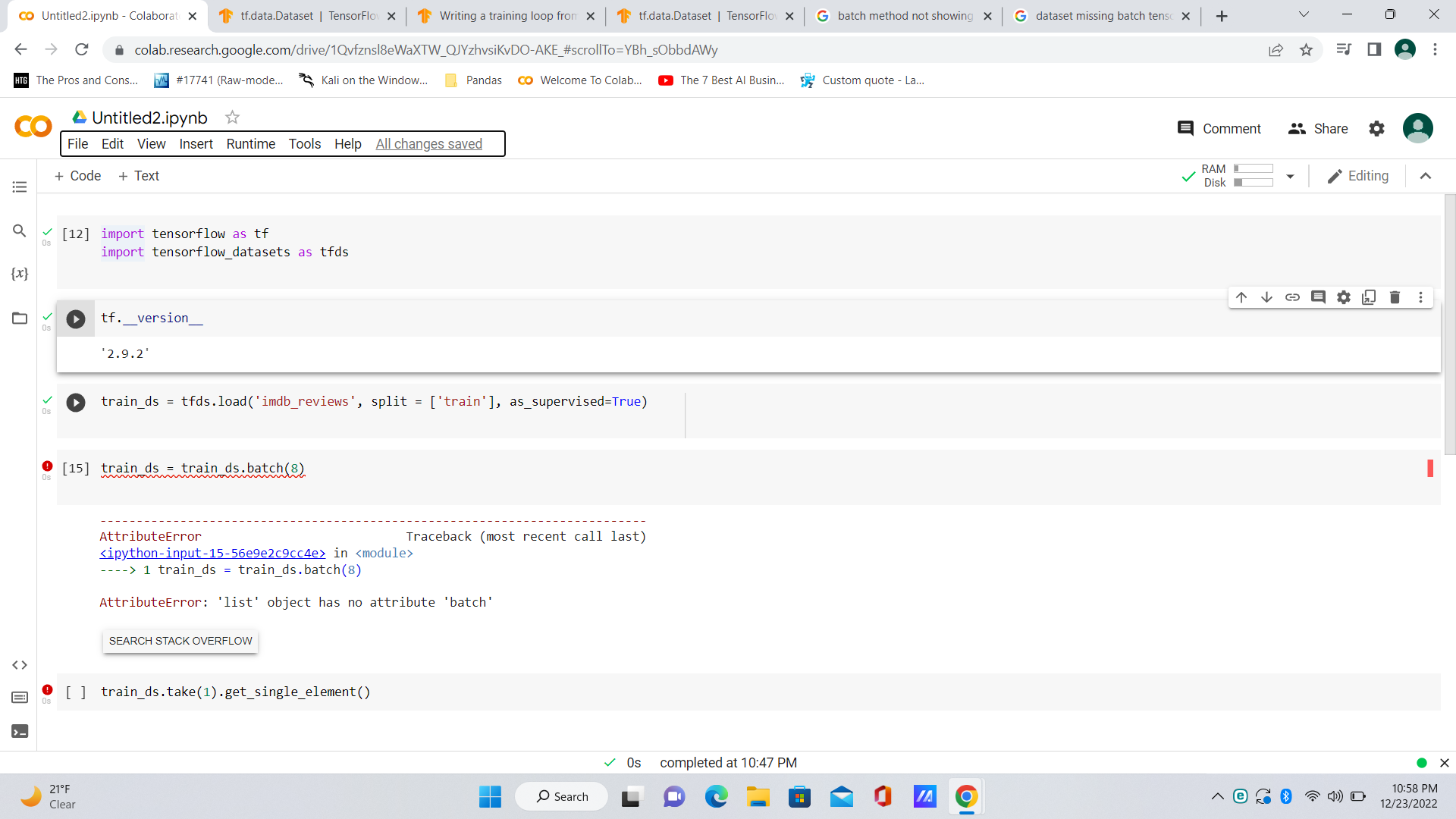Open code snippets icon in left sidebar

click(20, 665)
